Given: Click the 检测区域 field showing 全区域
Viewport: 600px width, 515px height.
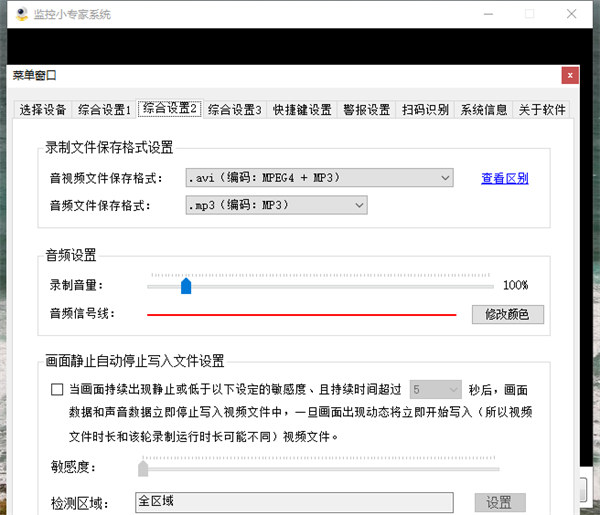Looking at the screenshot, I should click(294, 502).
